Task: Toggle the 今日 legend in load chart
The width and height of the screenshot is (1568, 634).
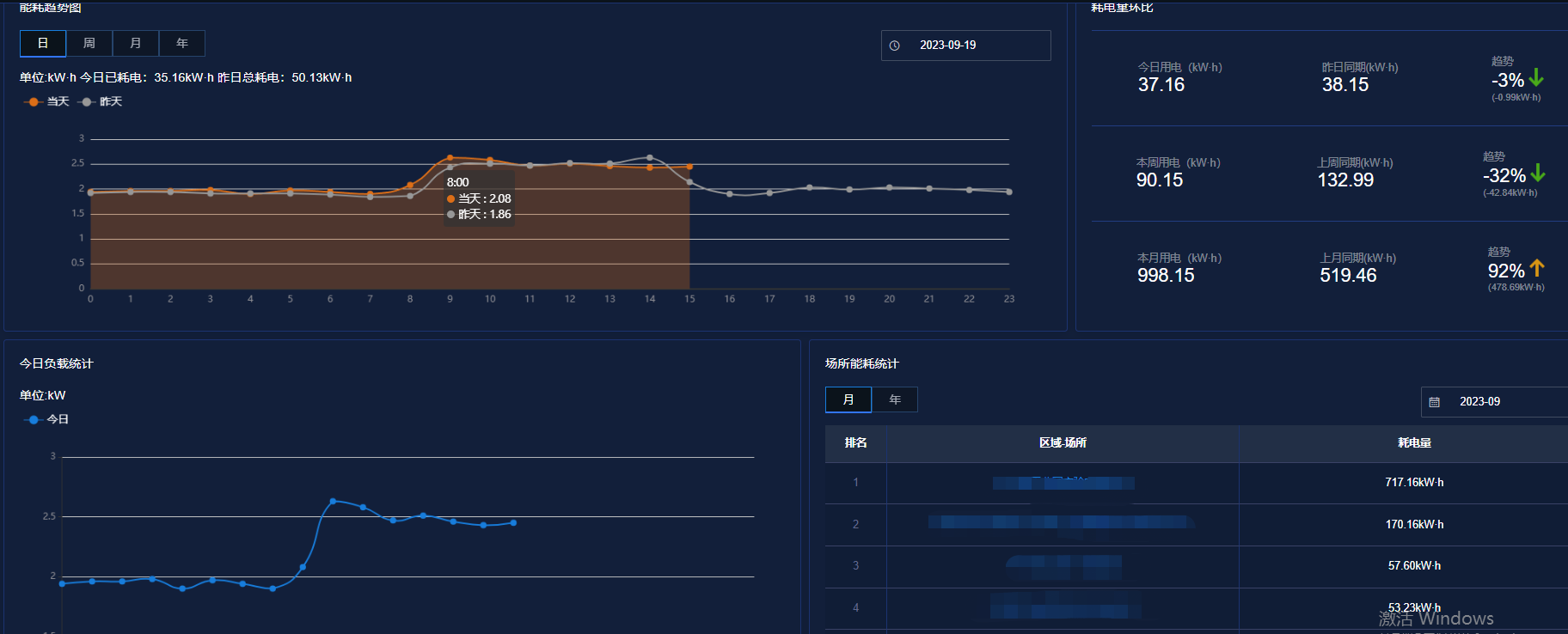Action: pos(47,419)
